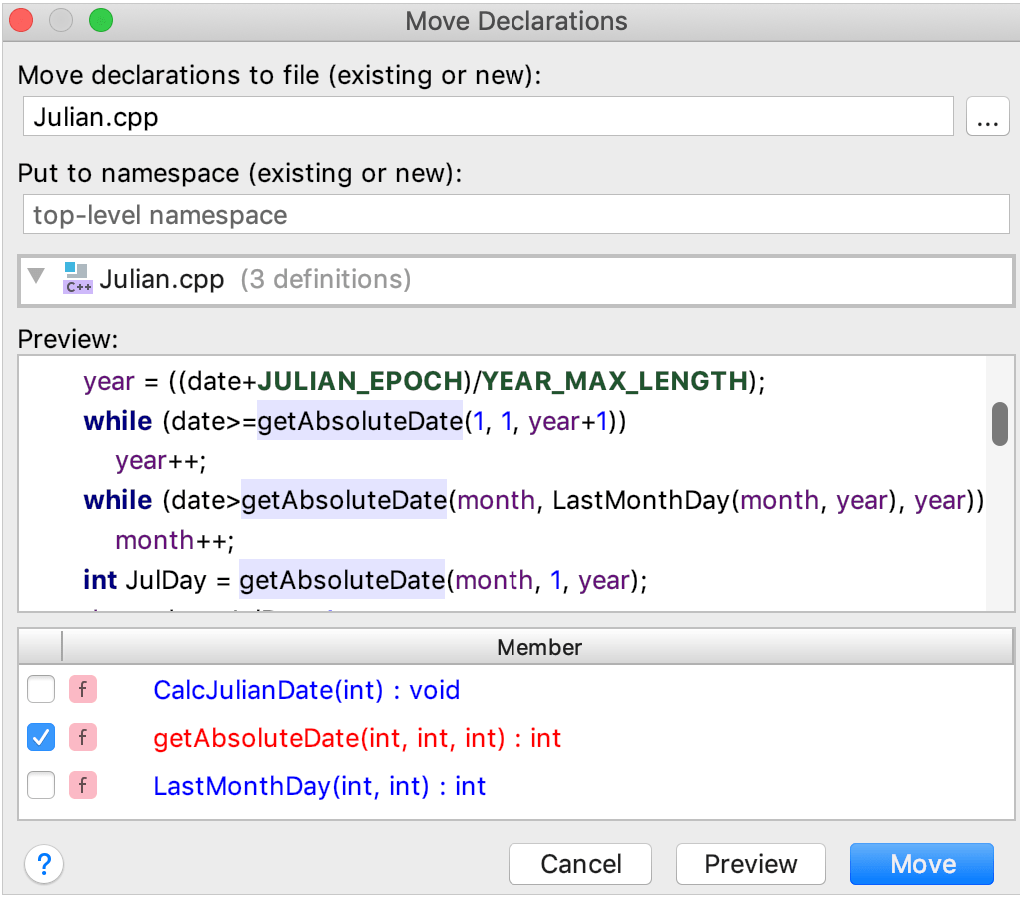The width and height of the screenshot is (1020, 900).
Task: Select the CalcJulianDate row in the member list
Action: (306, 690)
